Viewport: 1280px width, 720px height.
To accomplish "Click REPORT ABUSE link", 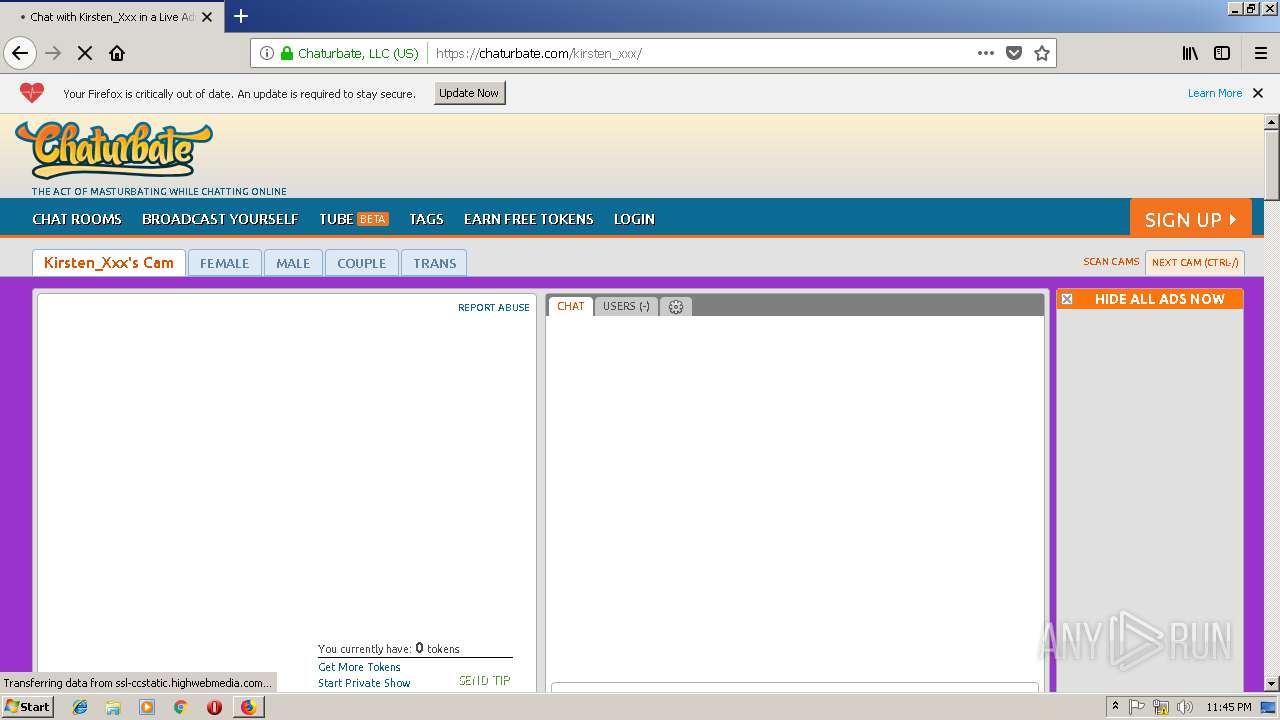I will point(494,308).
